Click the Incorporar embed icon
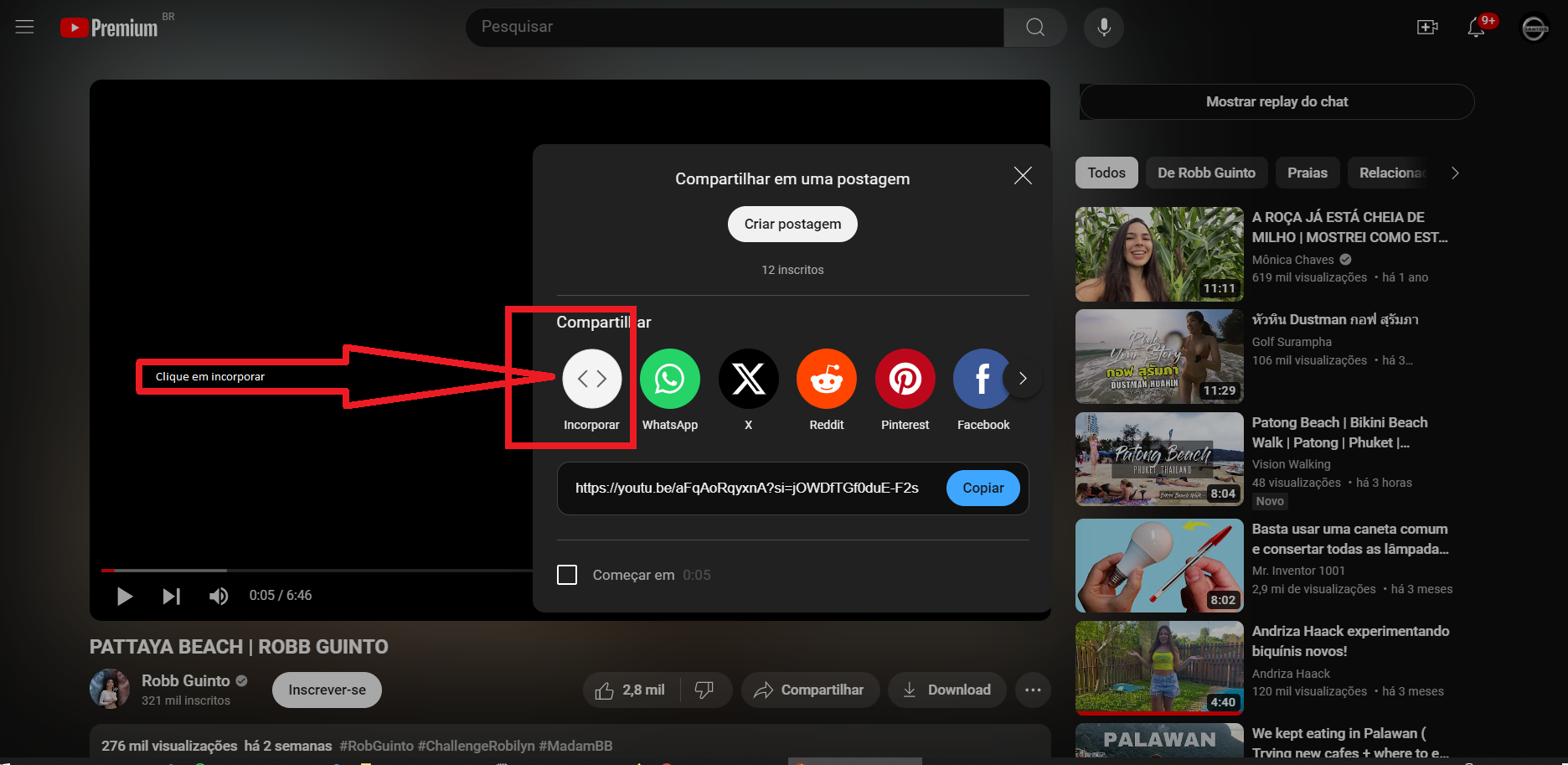1568x765 pixels. 591,379
